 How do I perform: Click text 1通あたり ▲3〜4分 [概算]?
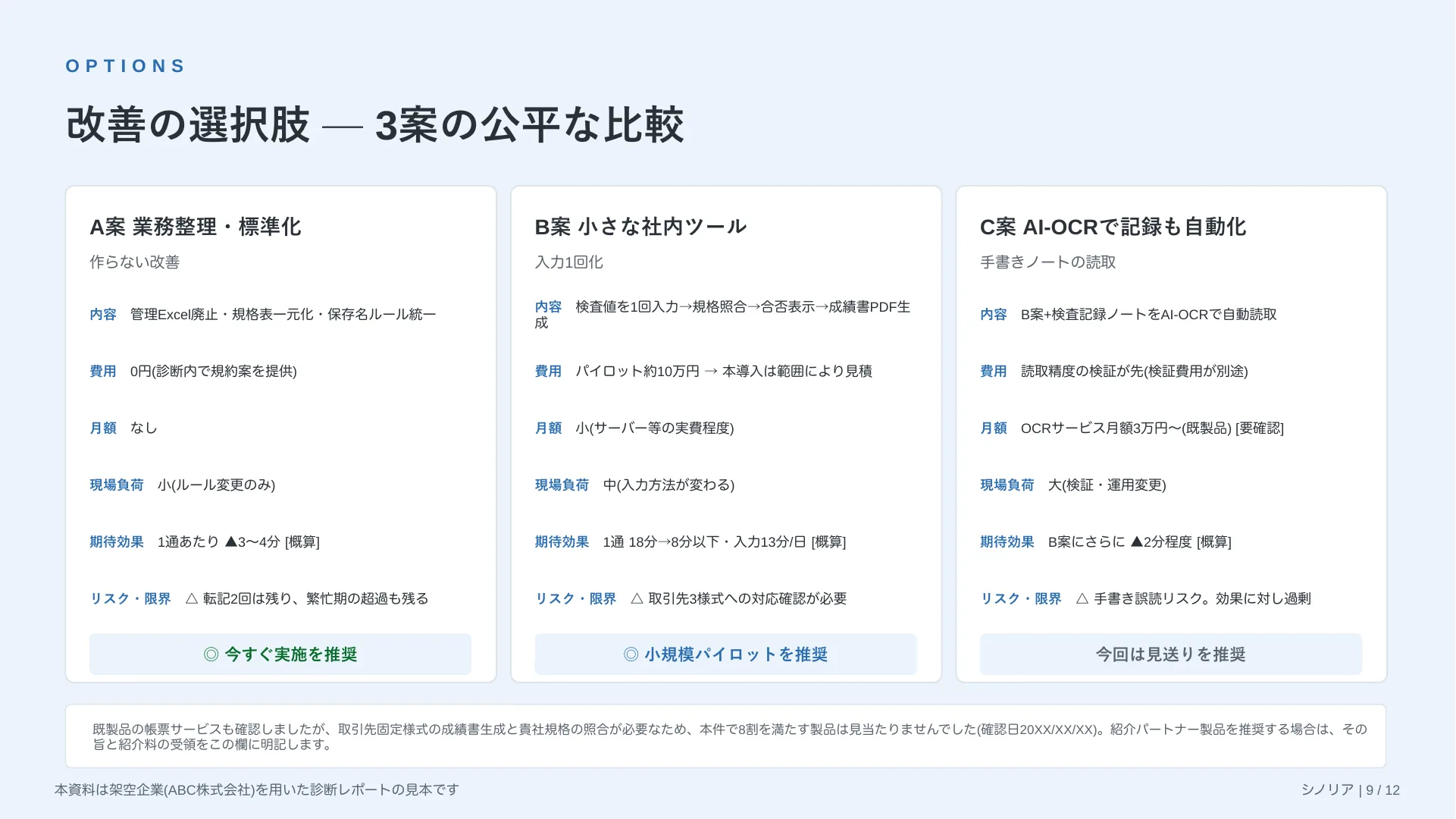[x=239, y=541]
